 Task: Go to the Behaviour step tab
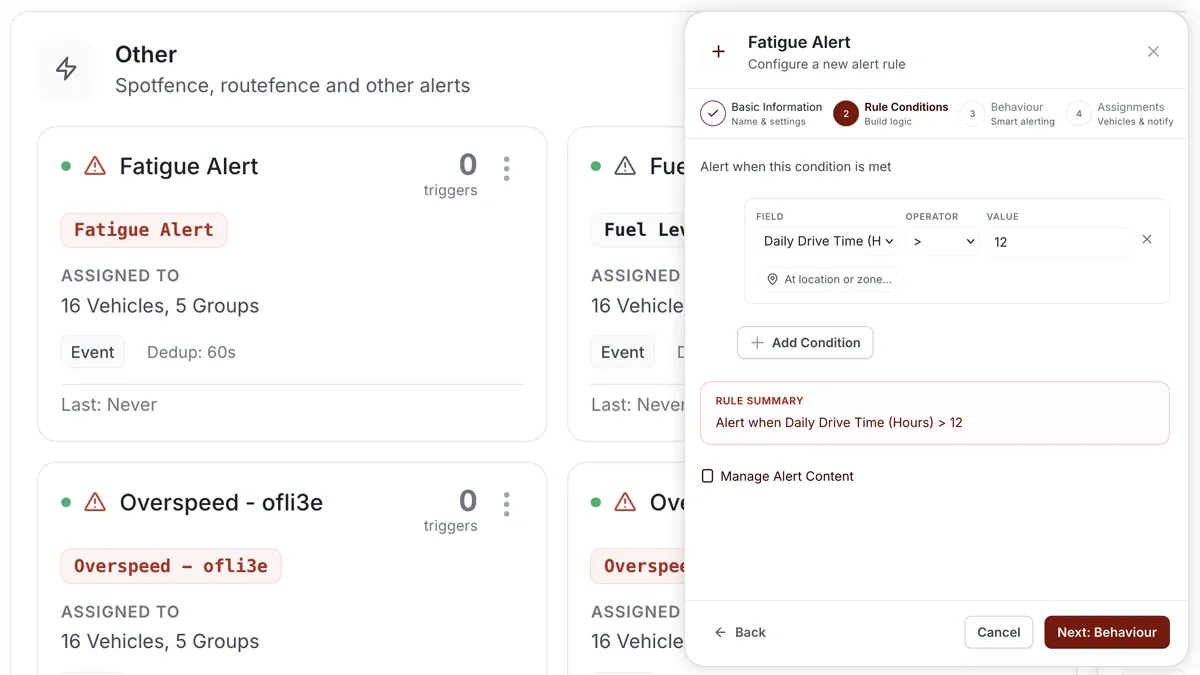[x=1009, y=114]
